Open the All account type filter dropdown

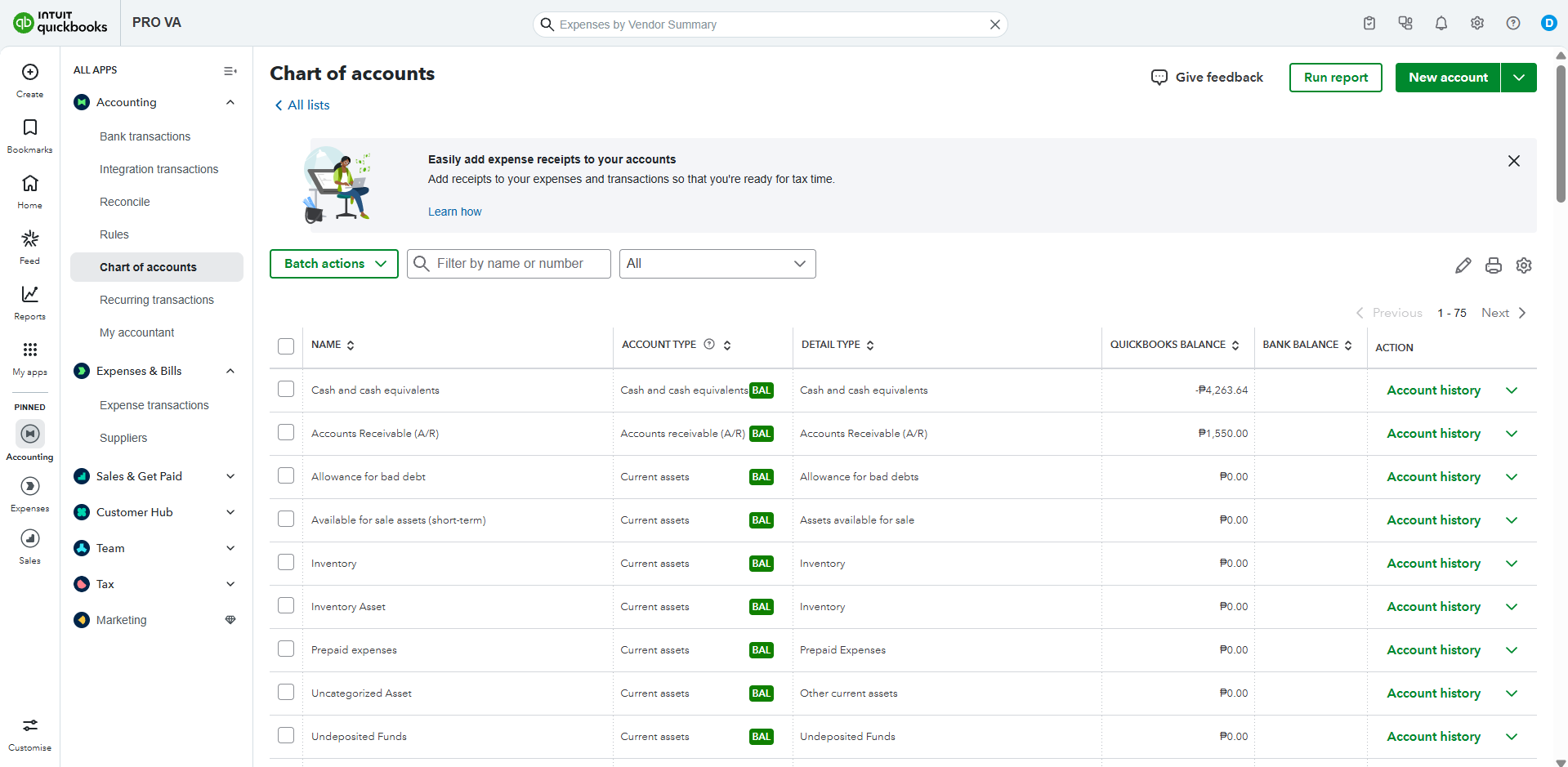[717, 264]
